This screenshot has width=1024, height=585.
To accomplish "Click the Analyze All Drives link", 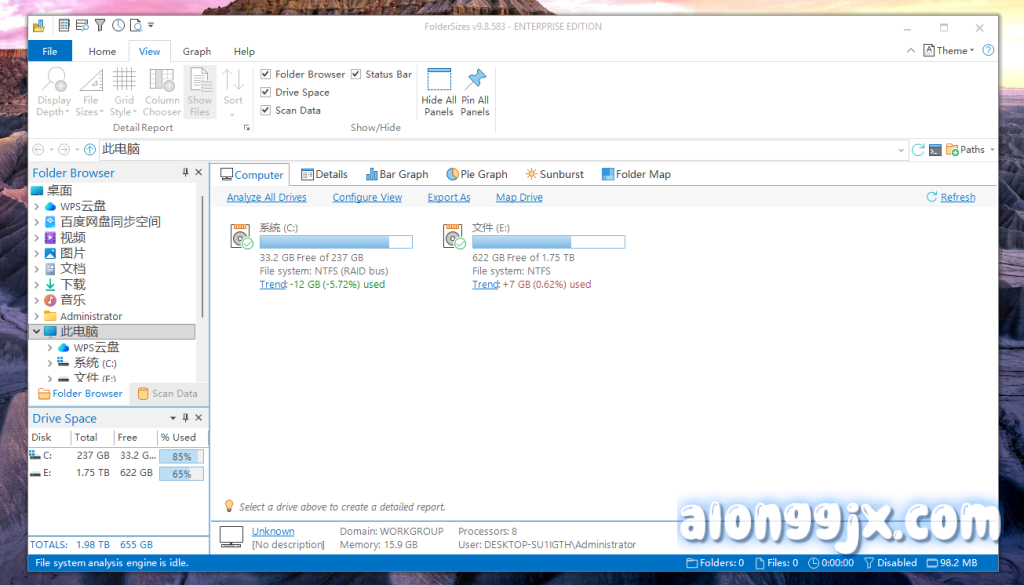I will pyautogui.click(x=266, y=198).
